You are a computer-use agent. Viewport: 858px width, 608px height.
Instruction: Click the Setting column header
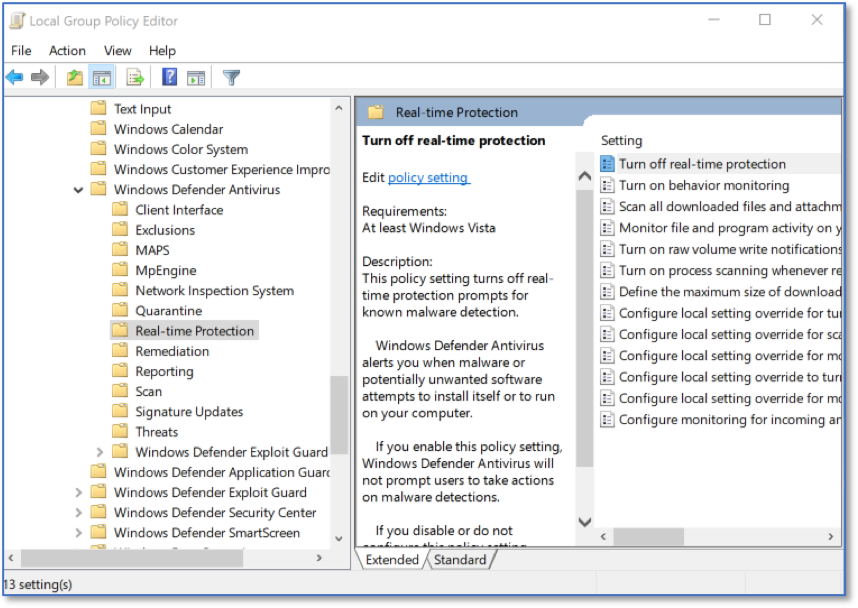622,141
